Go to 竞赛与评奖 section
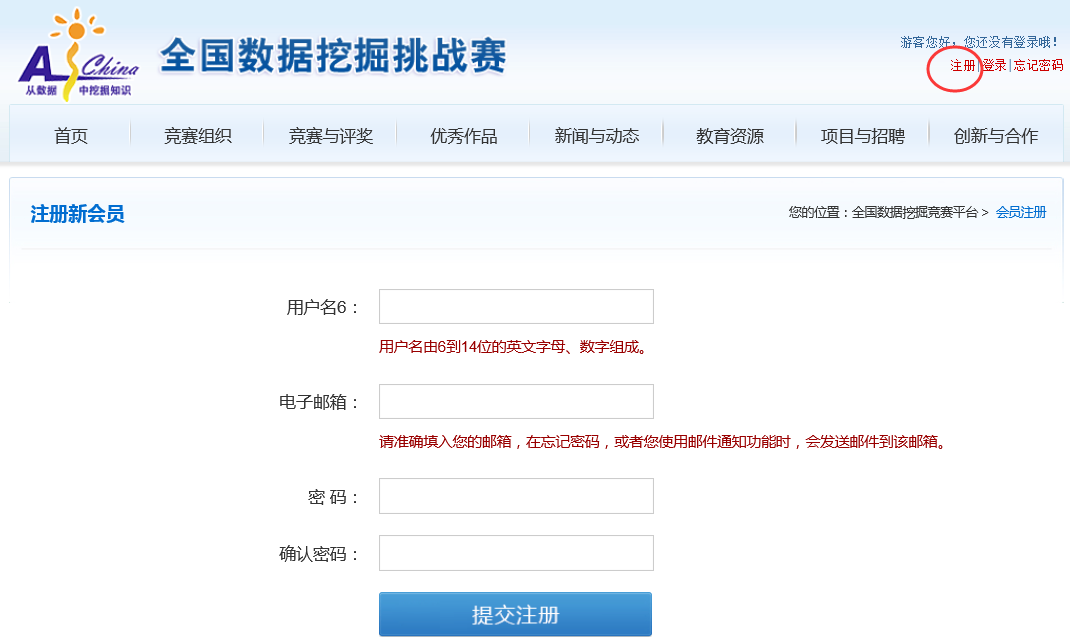Image resolution: width=1070 pixels, height=639 pixels. point(331,136)
